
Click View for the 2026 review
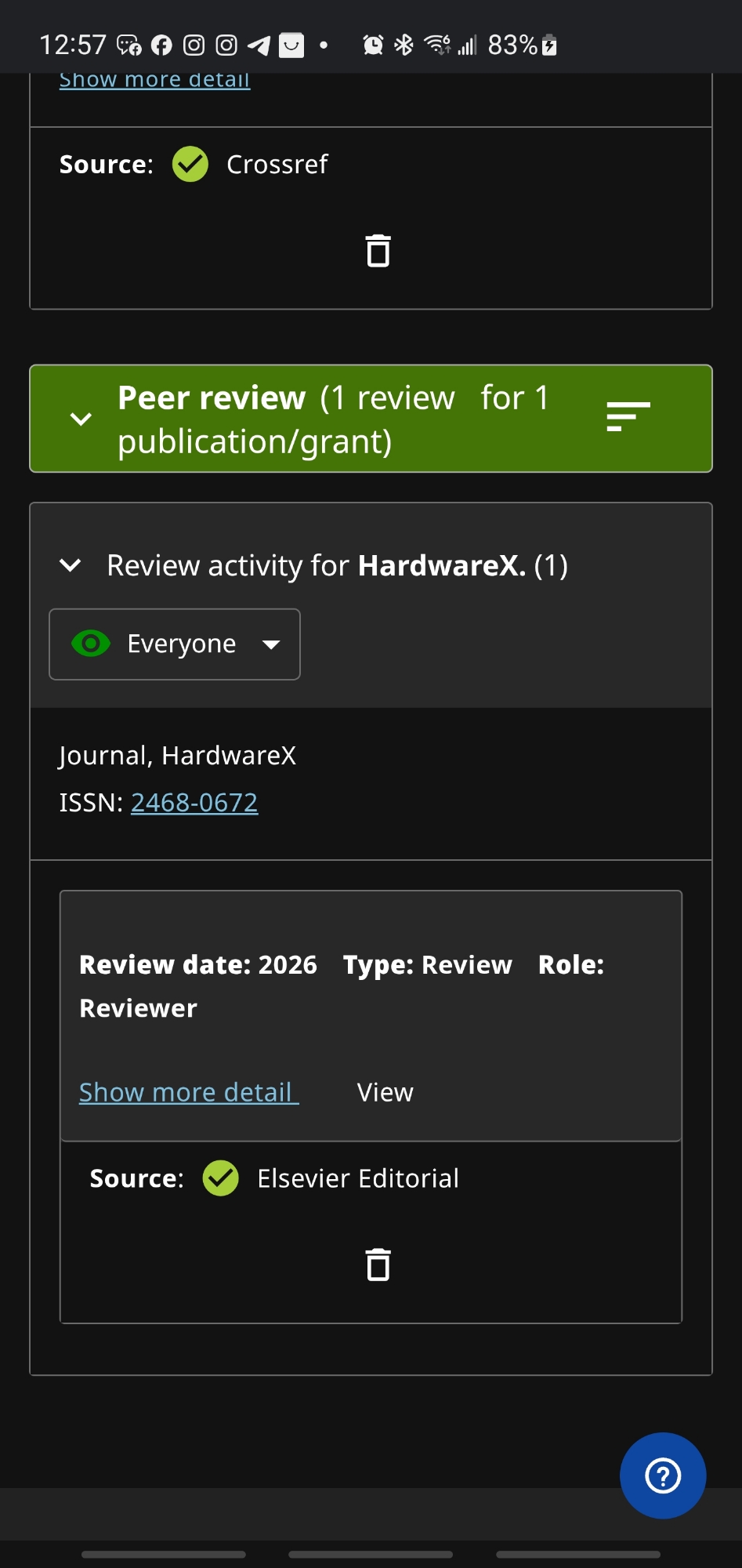coord(385,1092)
